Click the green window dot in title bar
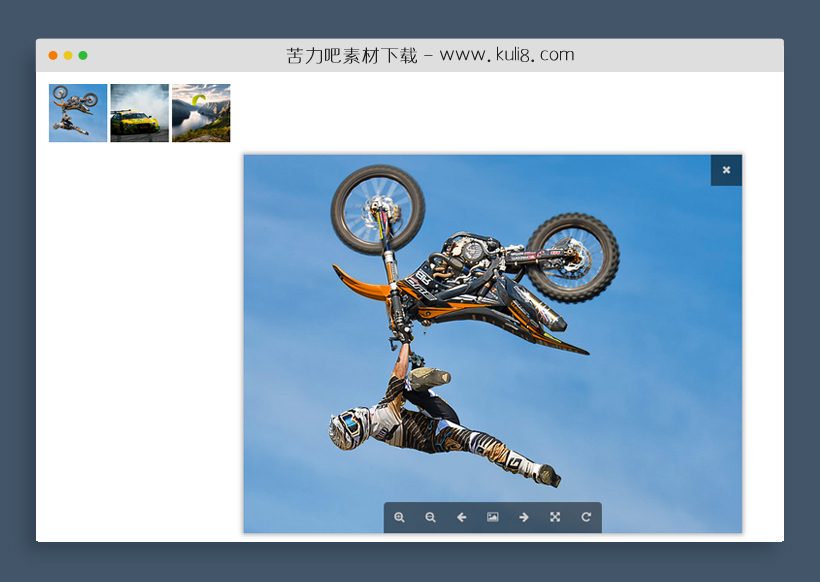Viewport: 820px width, 582px height. pyautogui.click(x=83, y=56)
